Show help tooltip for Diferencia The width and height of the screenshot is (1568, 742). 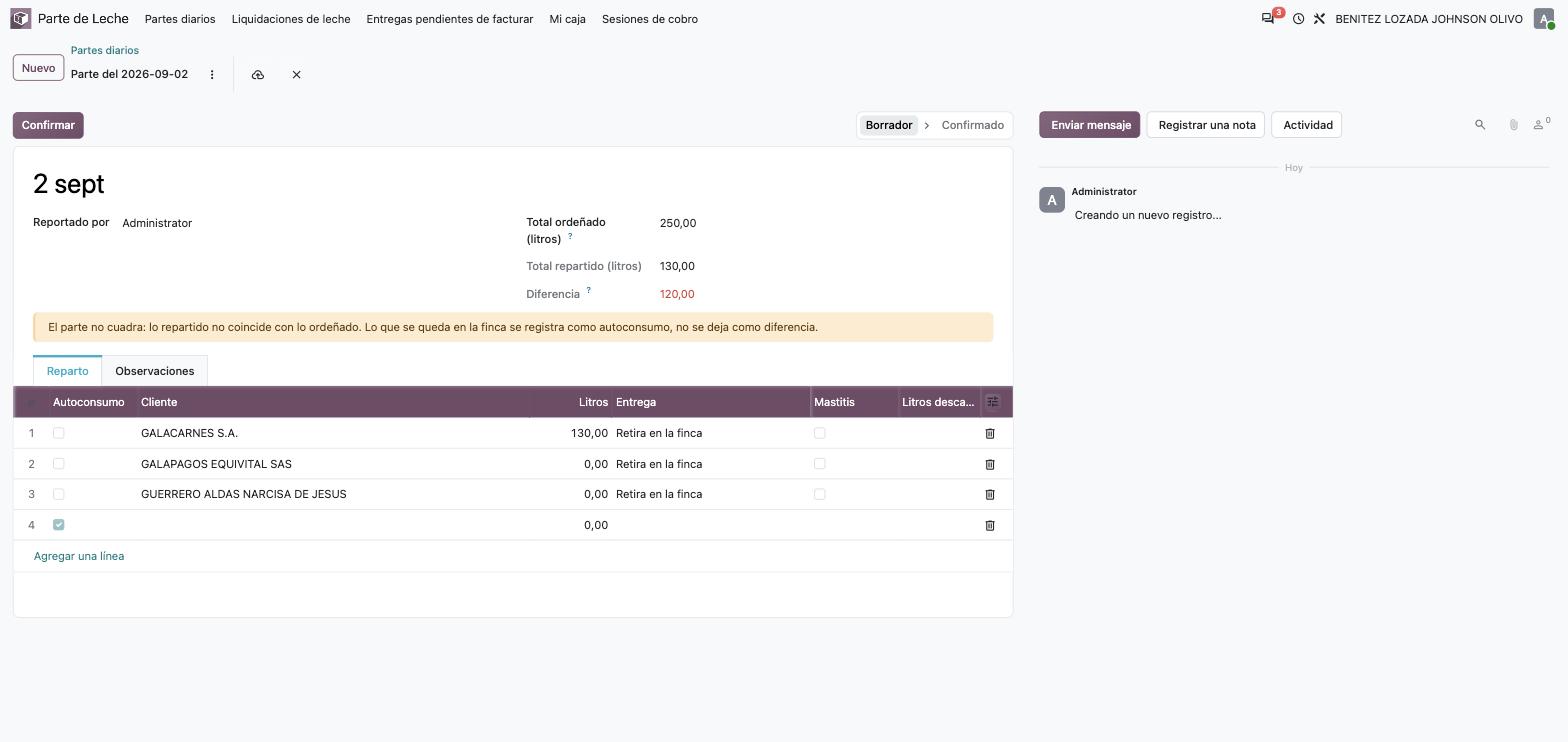pyautogui.click(x=588, y=291)
